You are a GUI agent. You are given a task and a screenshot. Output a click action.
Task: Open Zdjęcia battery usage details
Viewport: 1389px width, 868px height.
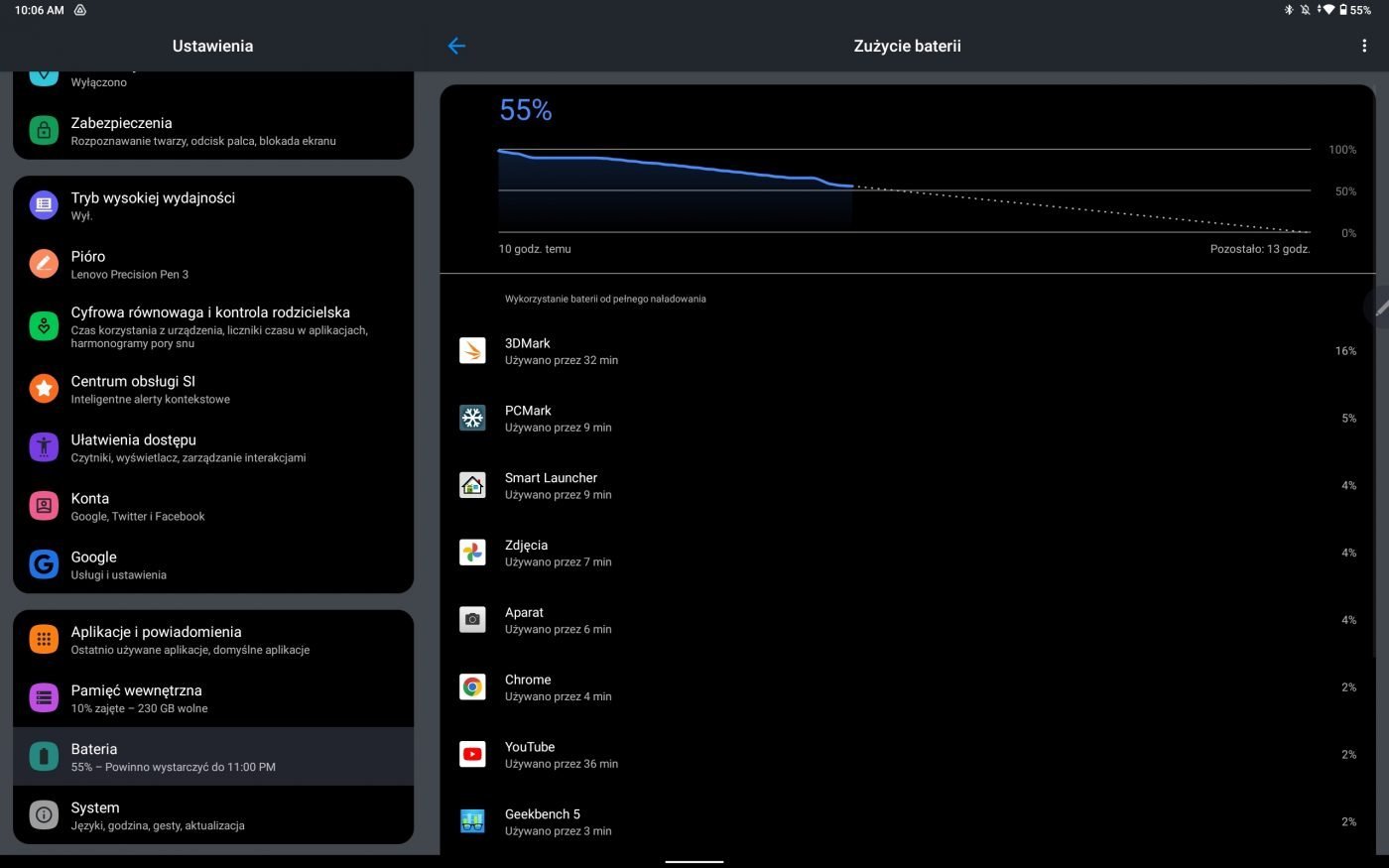point(908,553)
